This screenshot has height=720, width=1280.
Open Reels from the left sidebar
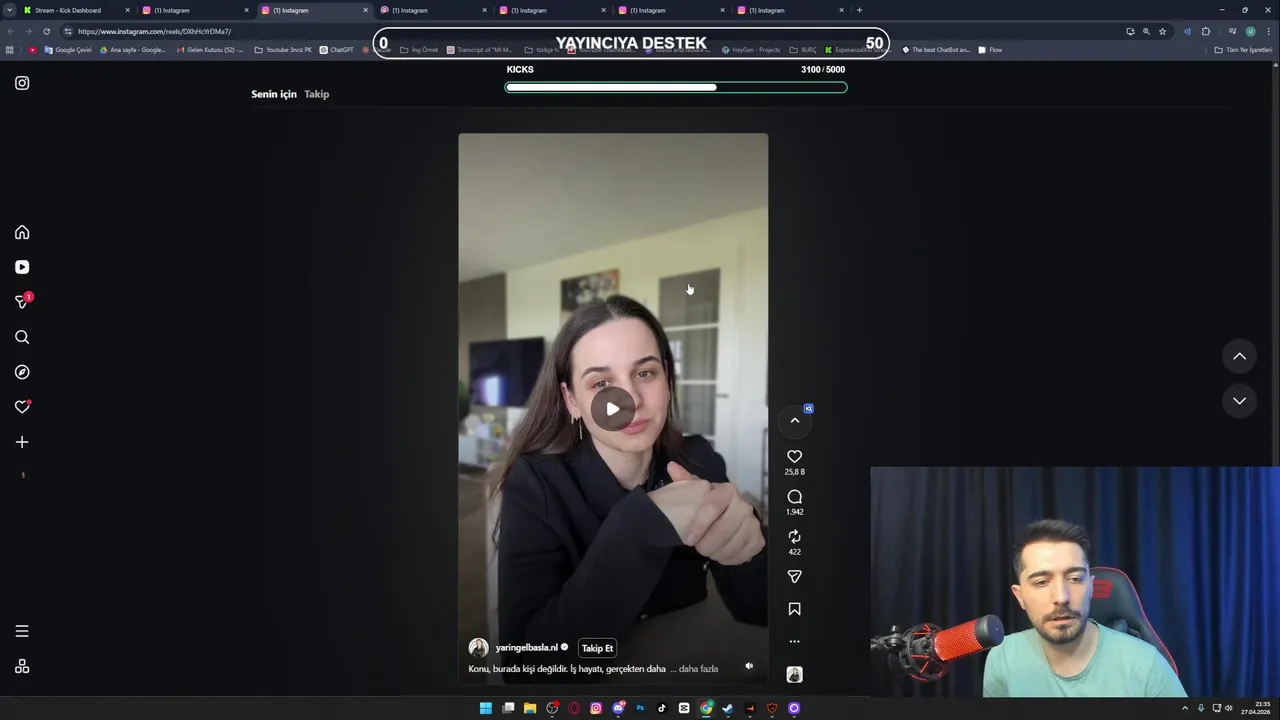tap(22, 267)
